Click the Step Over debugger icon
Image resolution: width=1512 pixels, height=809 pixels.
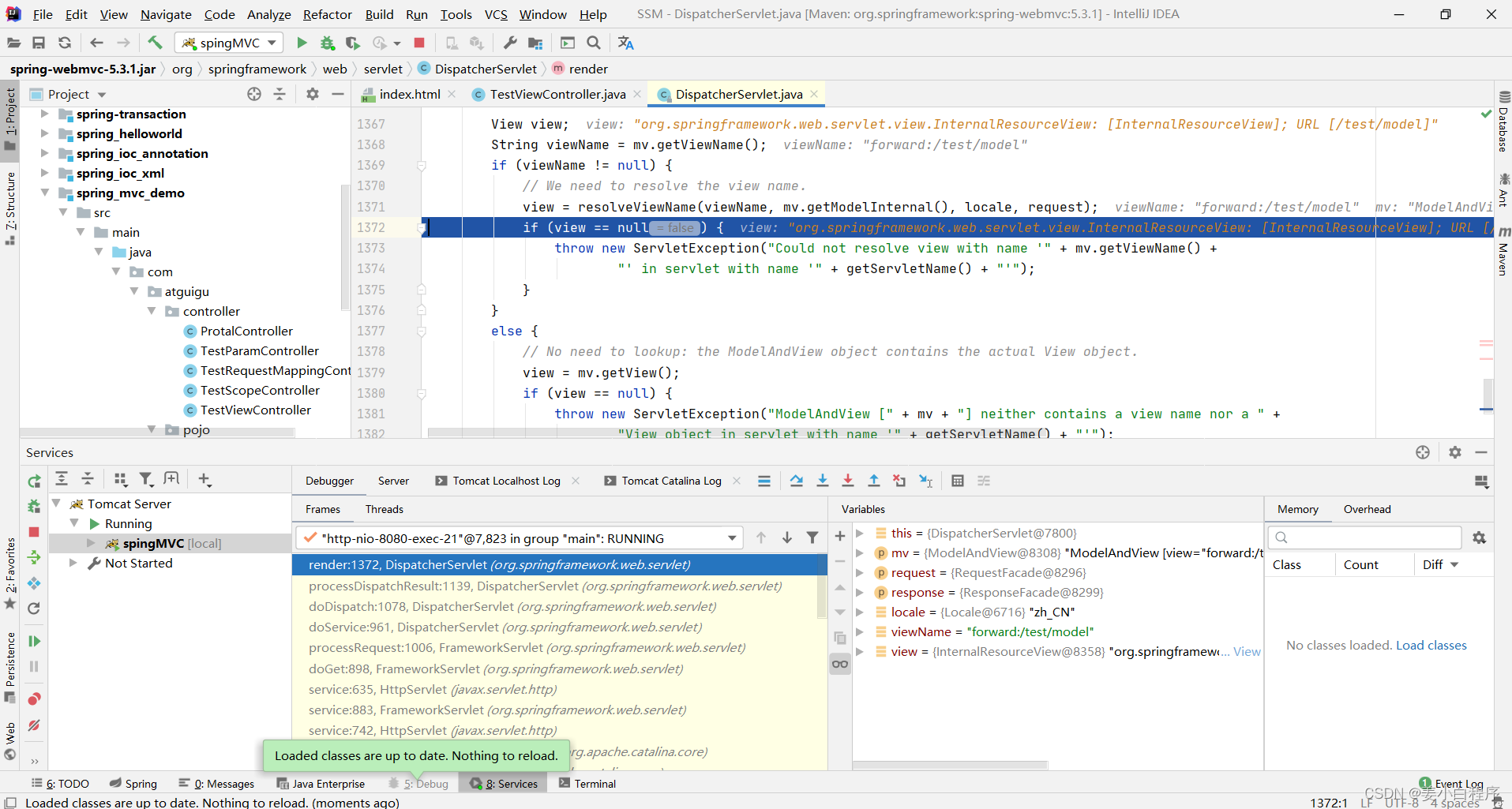click(796, 481)
